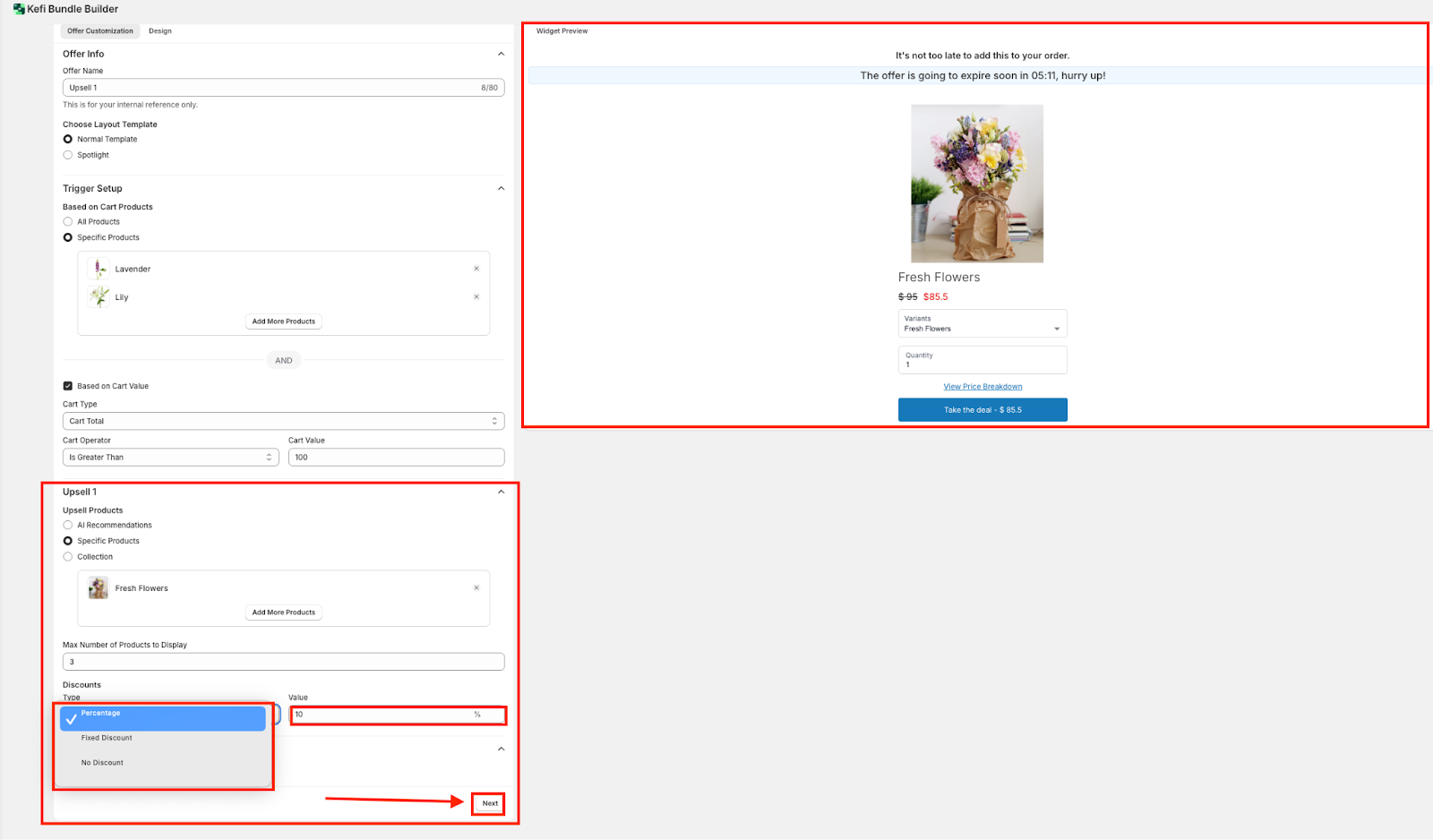Choose AI Recommendations for upsell products
The image size is (1433, 840).
[68, 526]
